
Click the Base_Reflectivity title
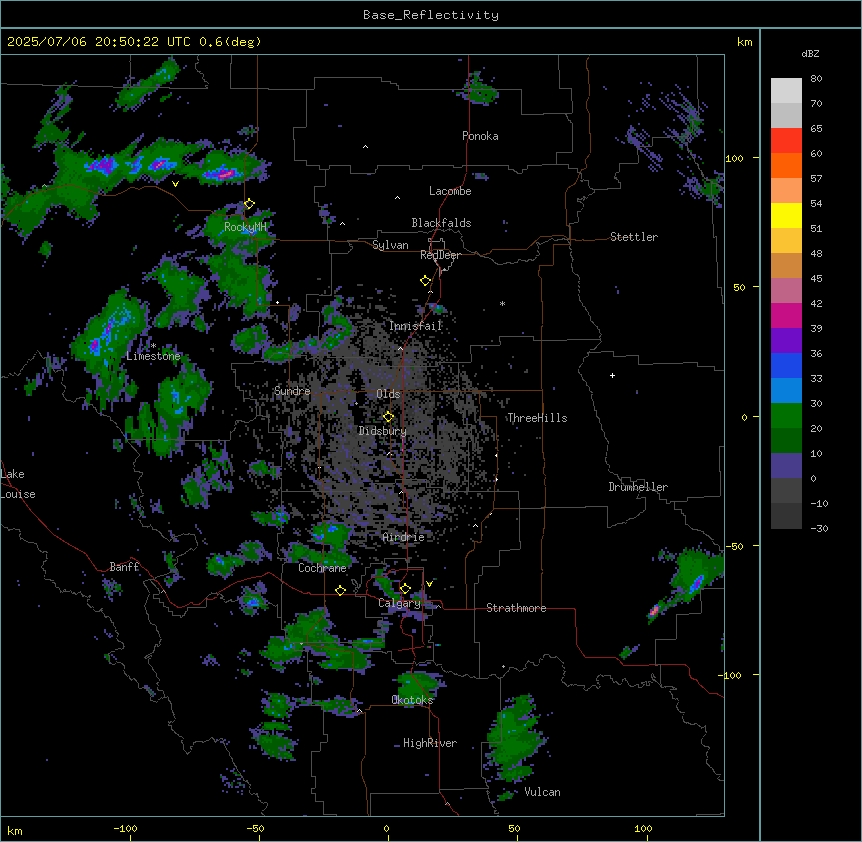431,15
